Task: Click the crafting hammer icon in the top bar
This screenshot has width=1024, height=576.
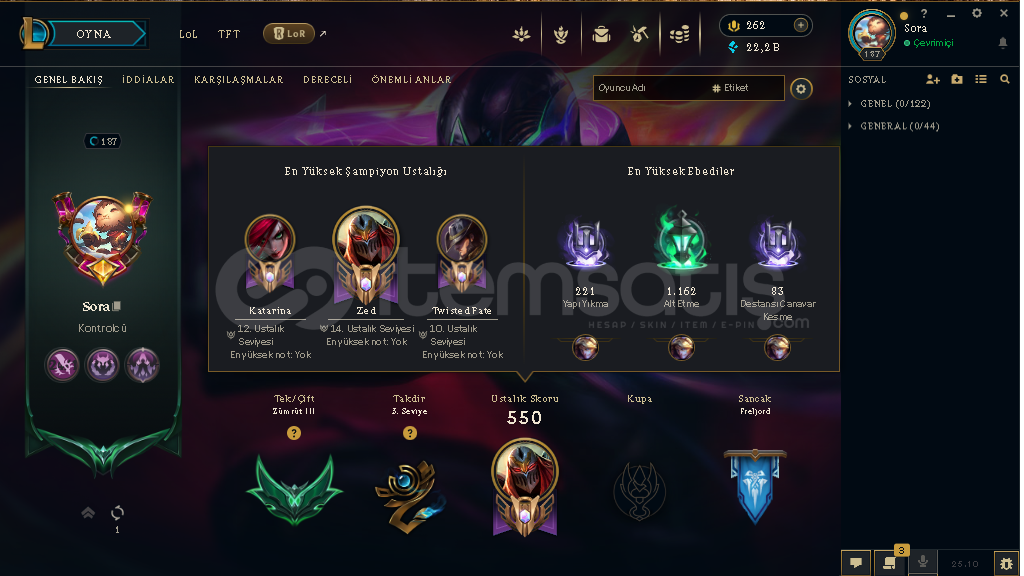Action: (x=639, y=35)
